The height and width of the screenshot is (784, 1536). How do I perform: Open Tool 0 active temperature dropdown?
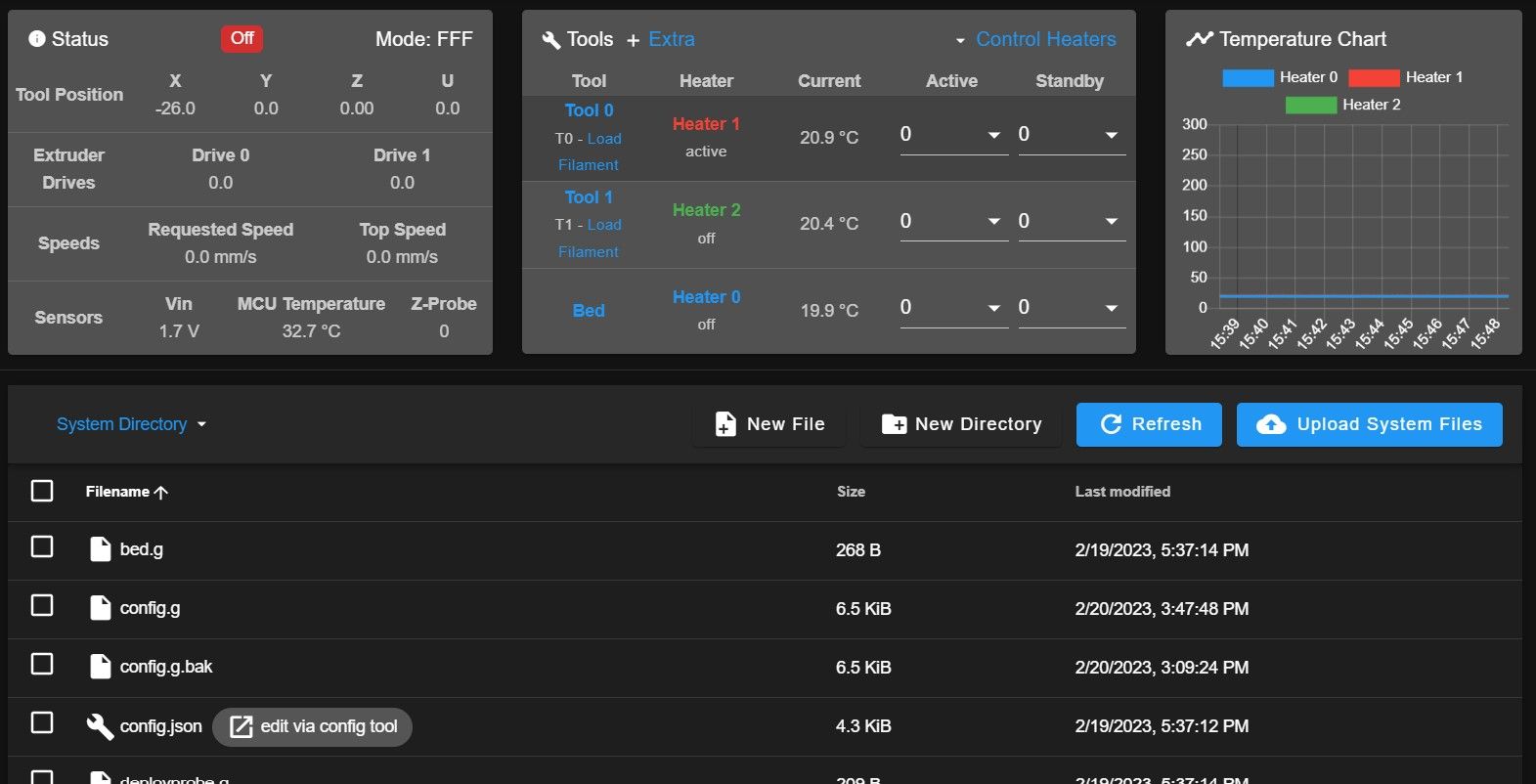[994, 135]
